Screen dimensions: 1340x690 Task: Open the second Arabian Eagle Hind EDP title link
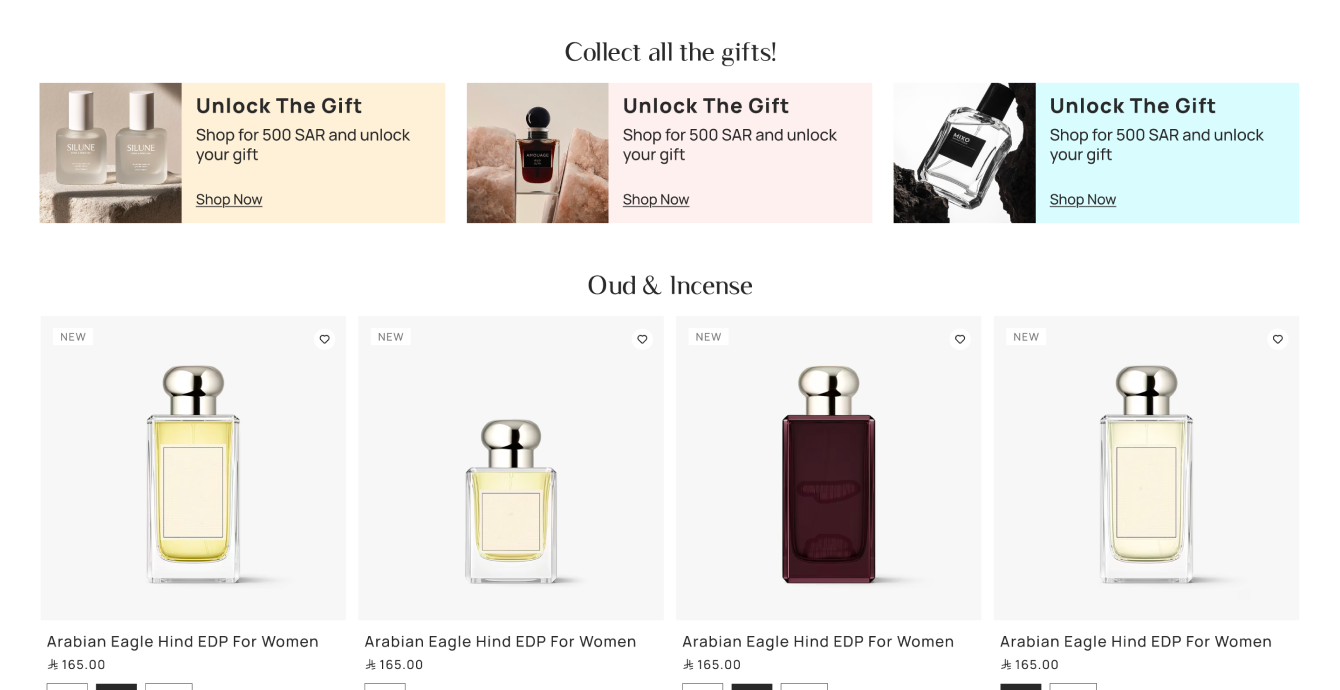[500, 642]
